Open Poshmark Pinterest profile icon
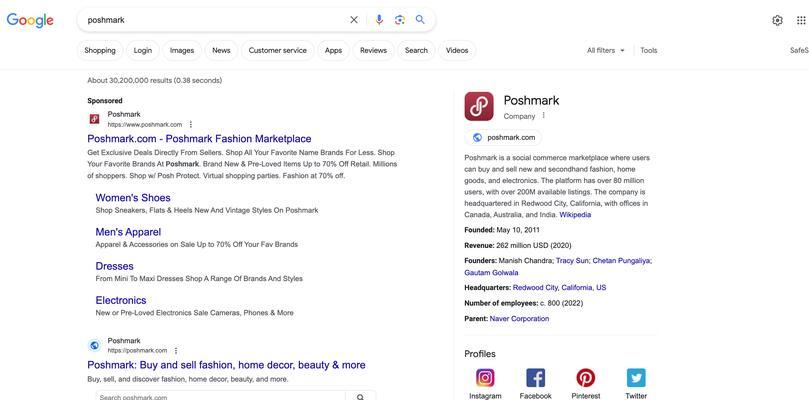Image resolution: width=809 pixels, height=400 pixels. click(586, 378)
